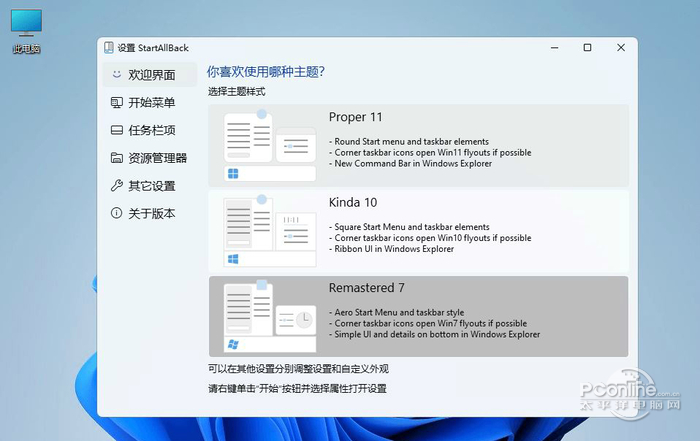Click 'Aero Start Menu and taskbar style' text

(x=399, y=312)
